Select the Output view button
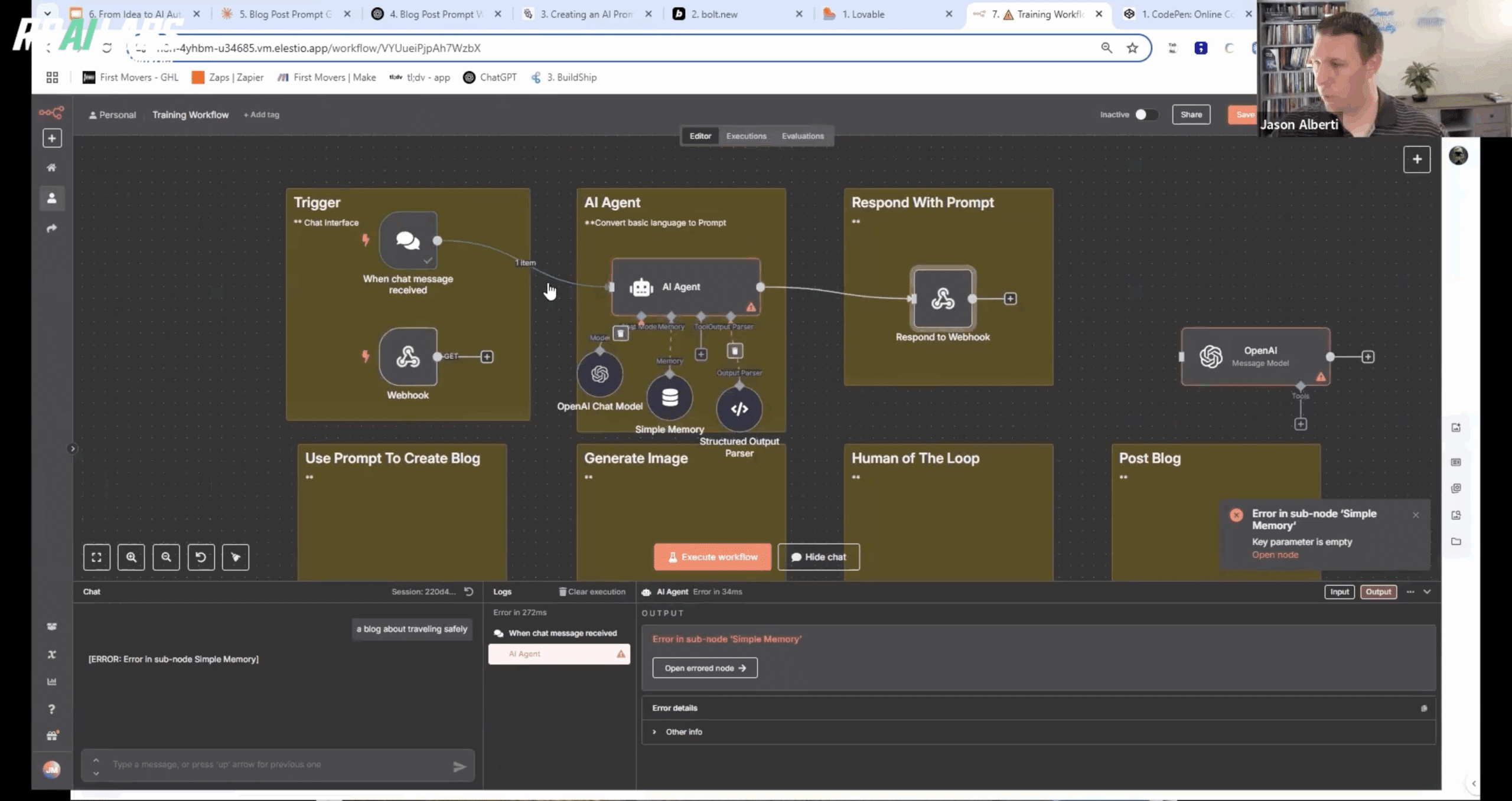1512x801 pixels. pos(1378,591)
